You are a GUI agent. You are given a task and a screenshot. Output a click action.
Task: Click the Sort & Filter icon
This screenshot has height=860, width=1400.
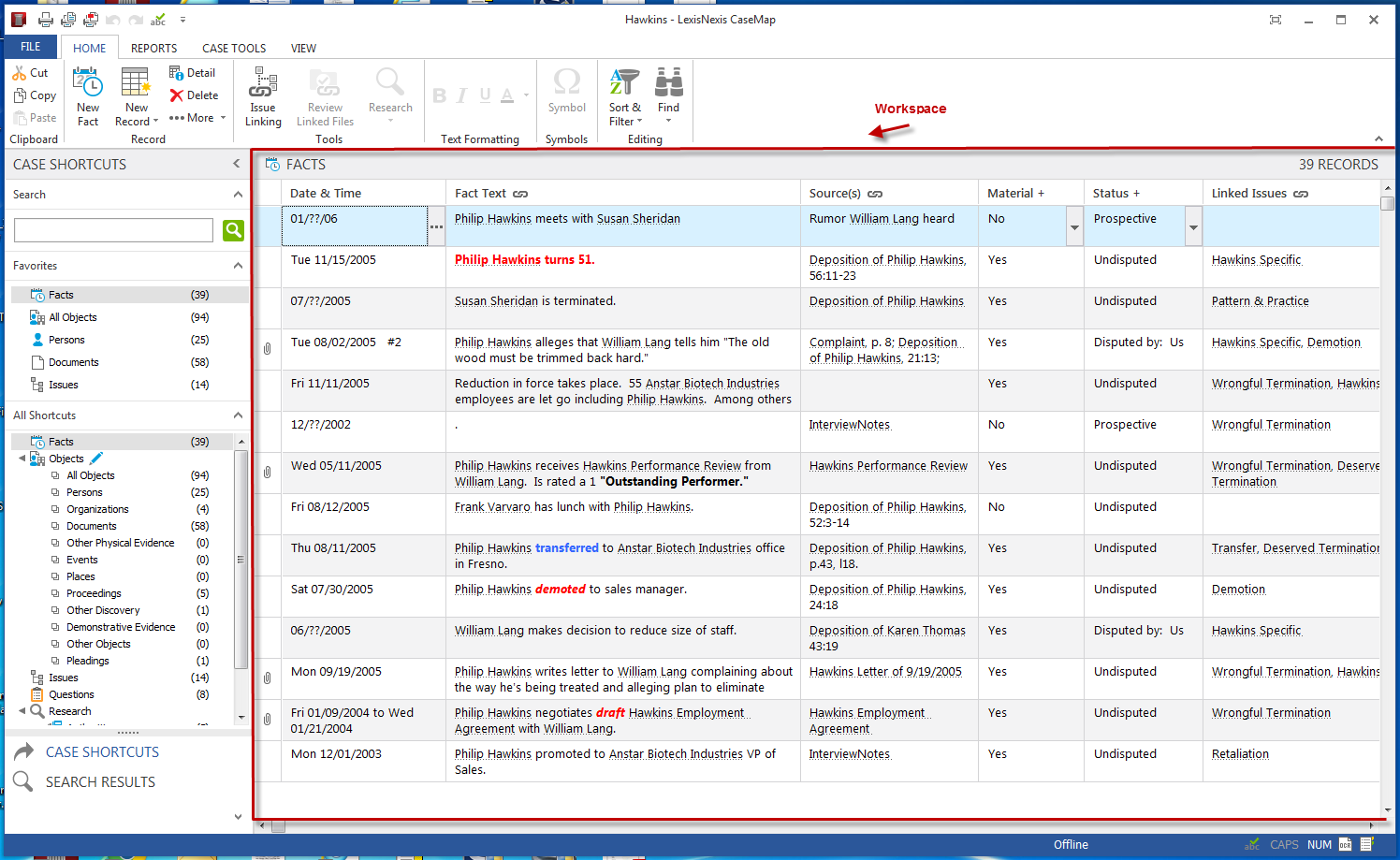[624, 82]
